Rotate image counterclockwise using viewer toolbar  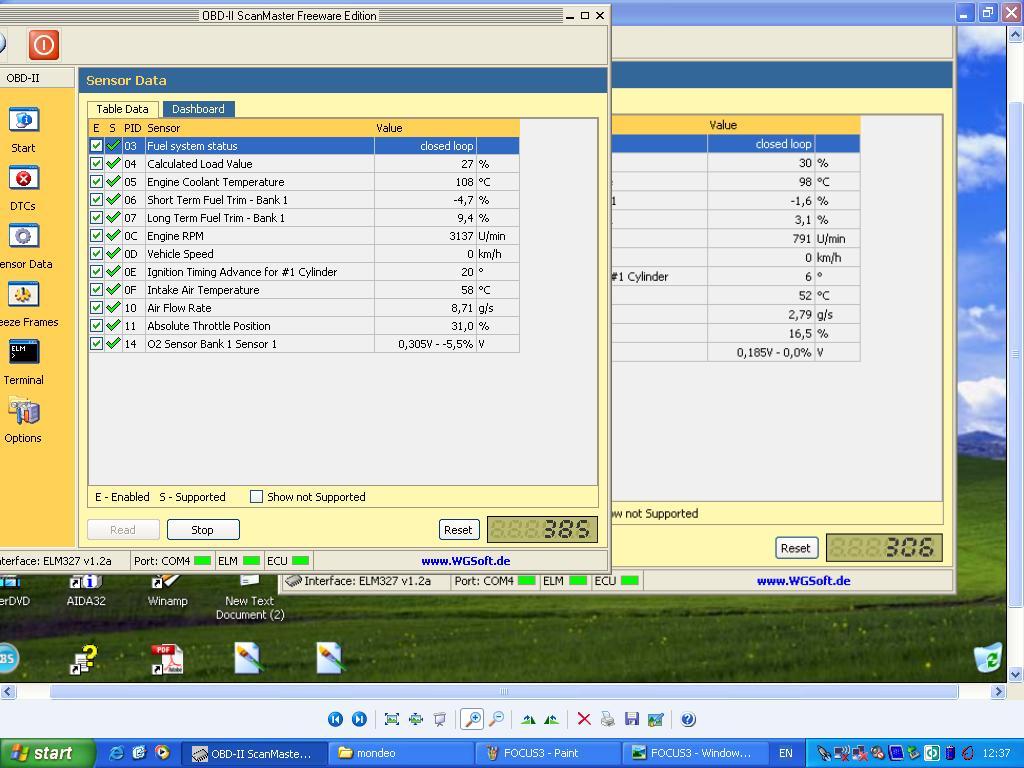552,719
